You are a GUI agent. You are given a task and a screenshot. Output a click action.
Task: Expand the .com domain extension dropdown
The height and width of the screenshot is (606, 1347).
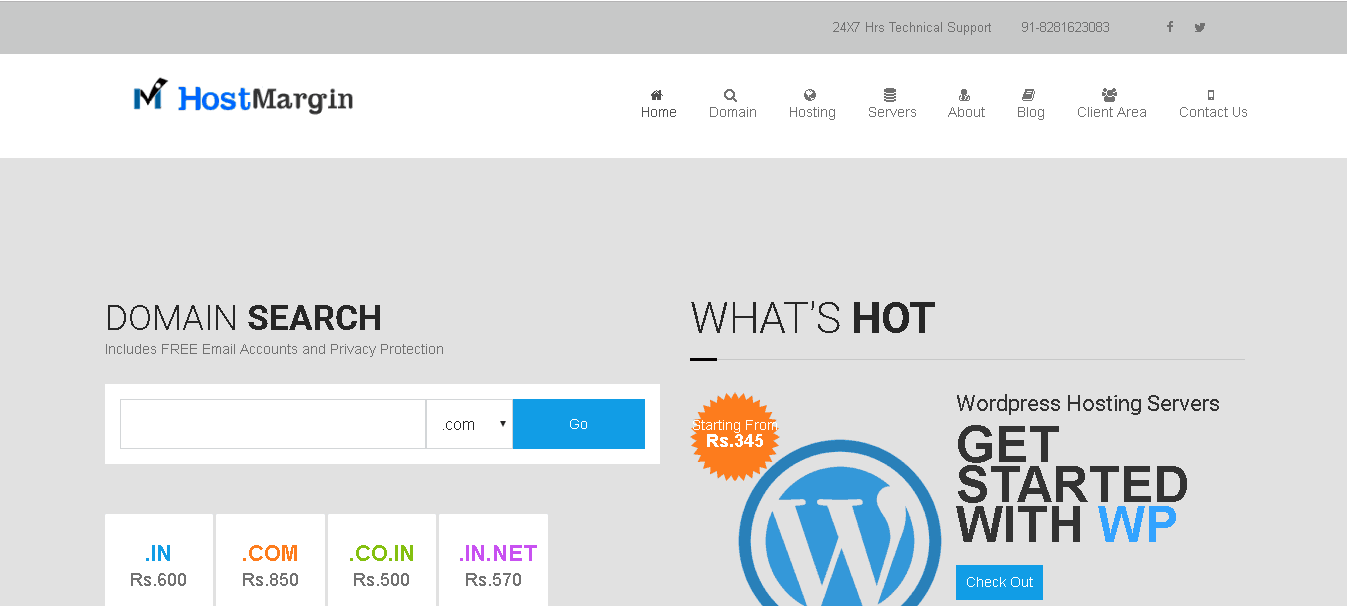click(x=469, y=424)
